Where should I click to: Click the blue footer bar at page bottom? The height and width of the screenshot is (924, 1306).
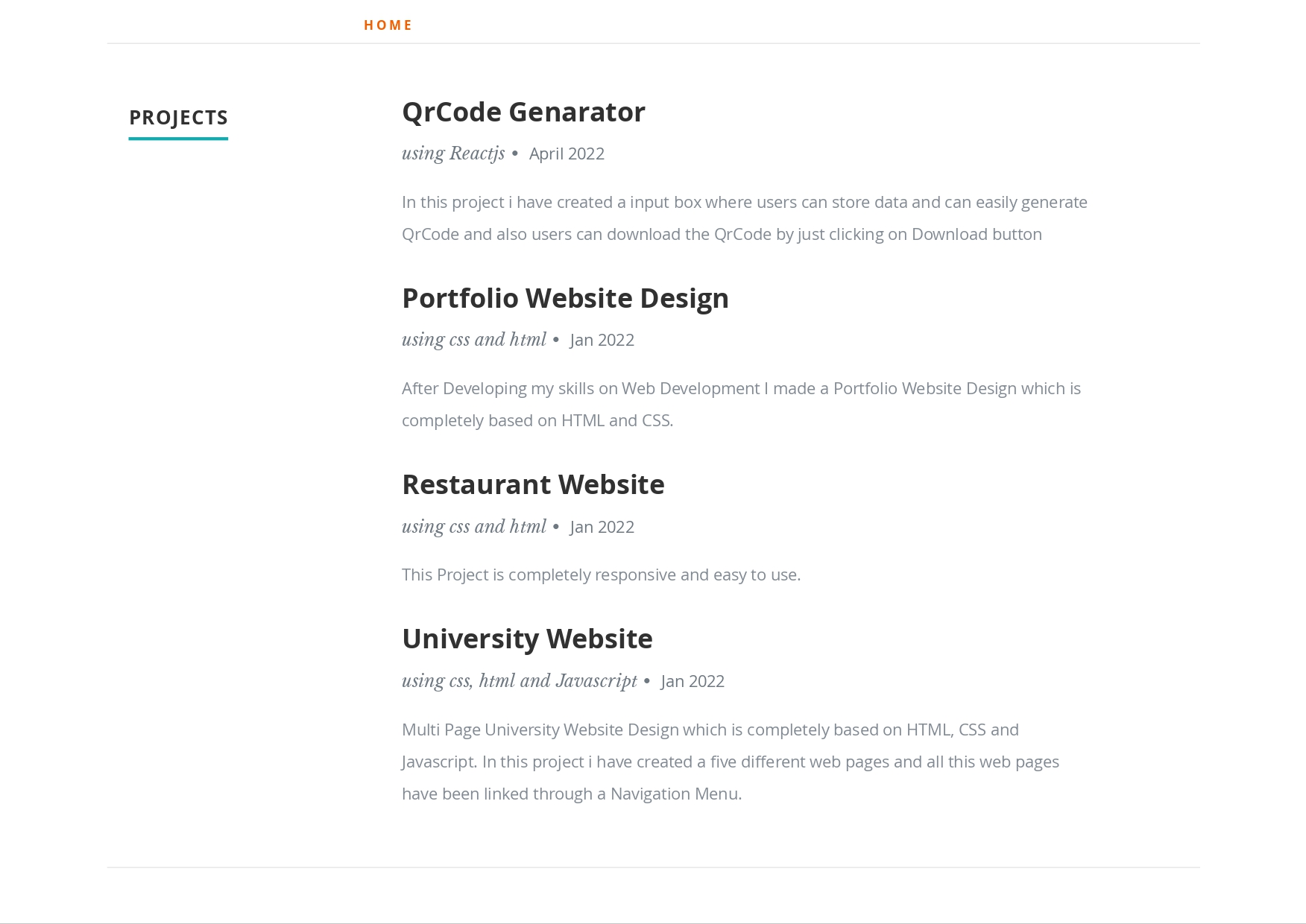653,920
